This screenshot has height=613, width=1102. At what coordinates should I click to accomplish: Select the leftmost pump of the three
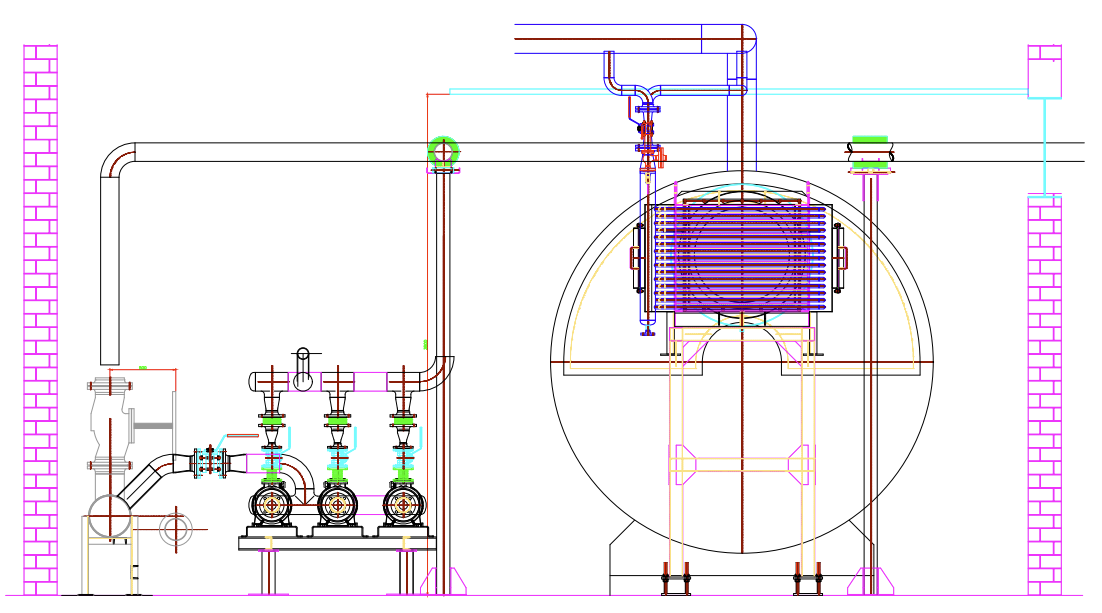(x=271, y=505)
